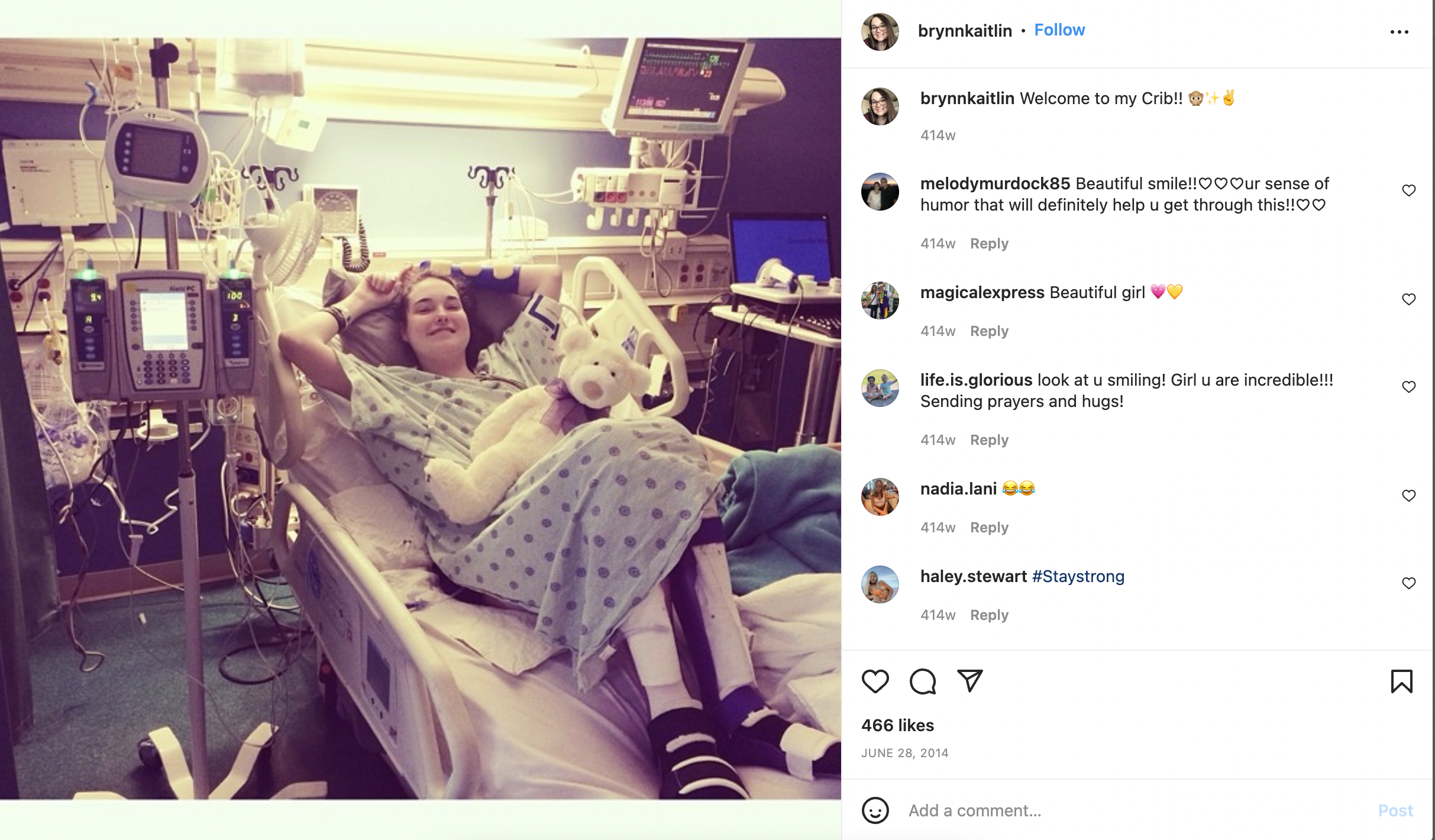The width and height of the screenshot is (1435, 840).
Task: Like melodymurdock85's comment
Action: (1408, 190)
